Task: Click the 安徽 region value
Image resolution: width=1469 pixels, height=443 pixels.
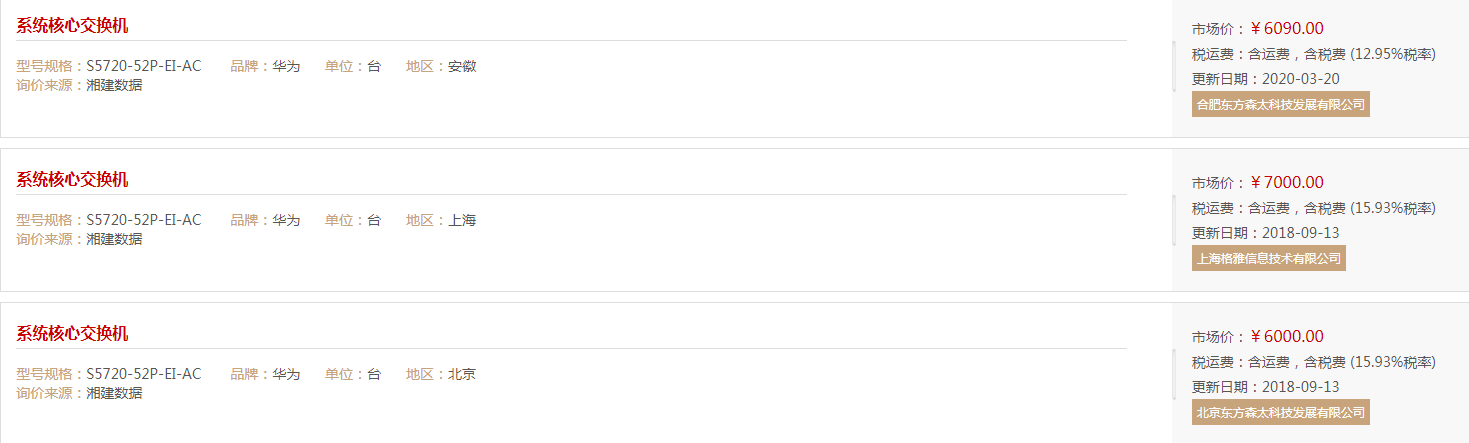Action: click(x=462, y=66)
